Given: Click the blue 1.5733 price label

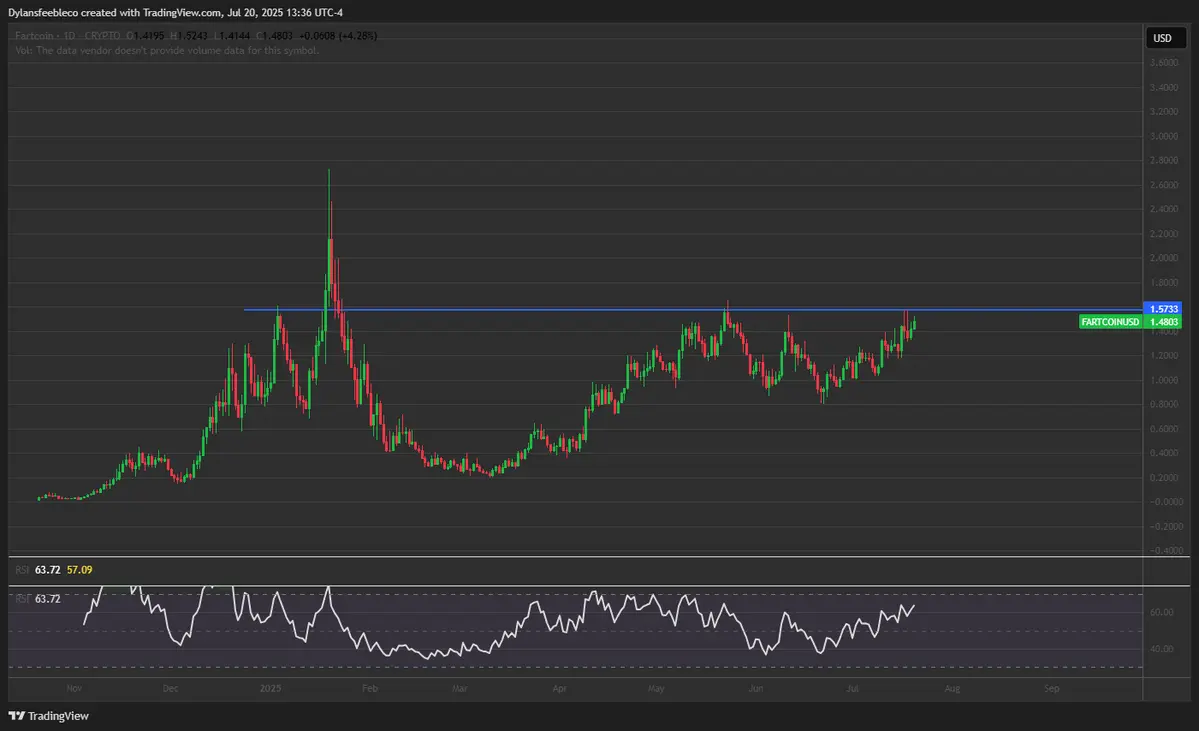Looking at the screenshot, I should click(1162, 309).
